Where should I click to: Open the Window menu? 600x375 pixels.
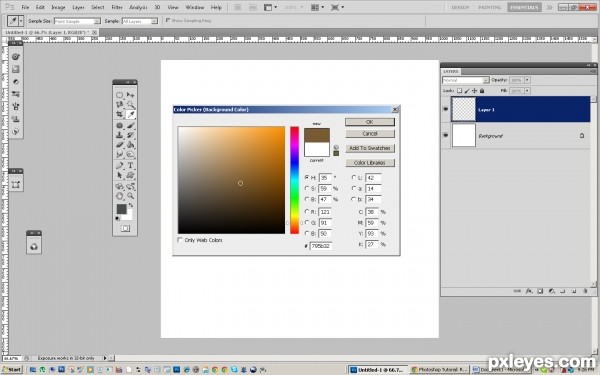pos(194,7)
